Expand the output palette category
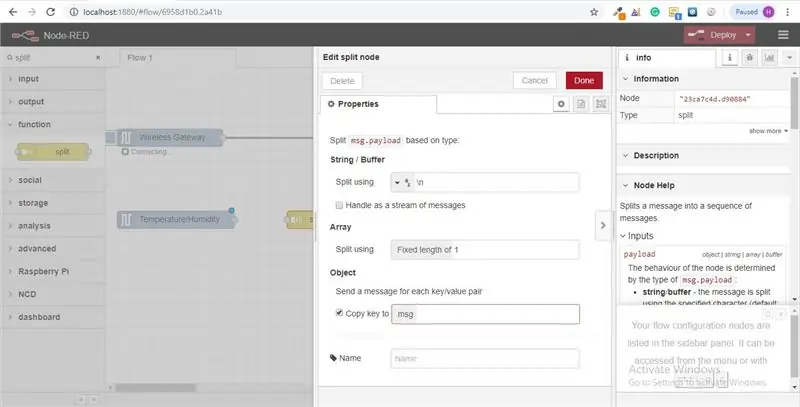Viewport: 800px width, 407px height. coord(52,101)
